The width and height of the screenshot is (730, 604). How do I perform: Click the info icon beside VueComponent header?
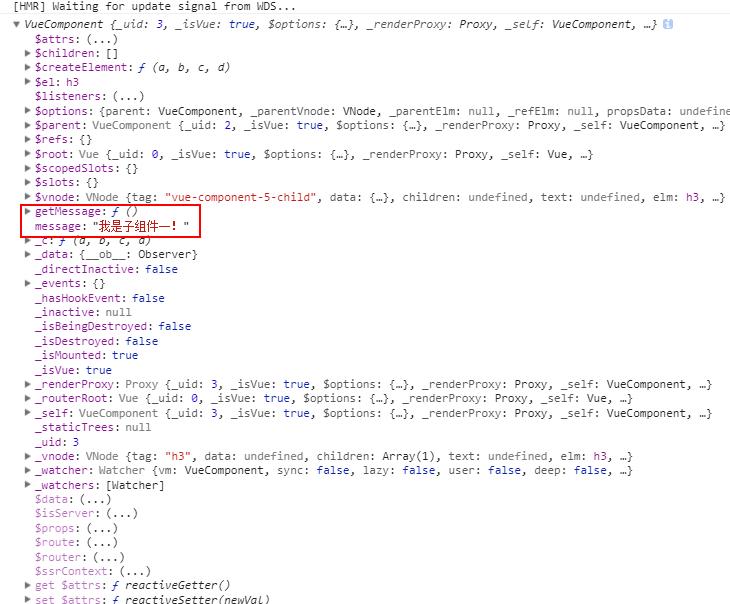(x=668, y=24)
